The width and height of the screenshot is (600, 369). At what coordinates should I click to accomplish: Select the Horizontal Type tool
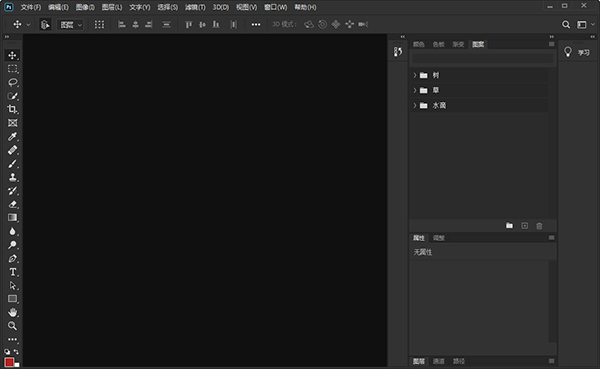[12, 272]
